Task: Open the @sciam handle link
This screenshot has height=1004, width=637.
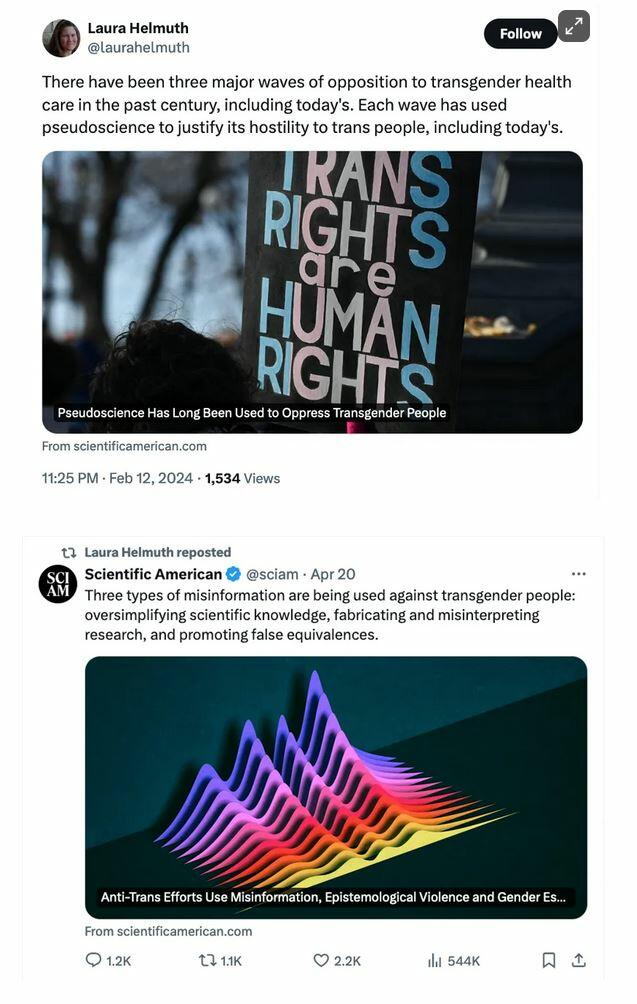Action: (272, 574)
